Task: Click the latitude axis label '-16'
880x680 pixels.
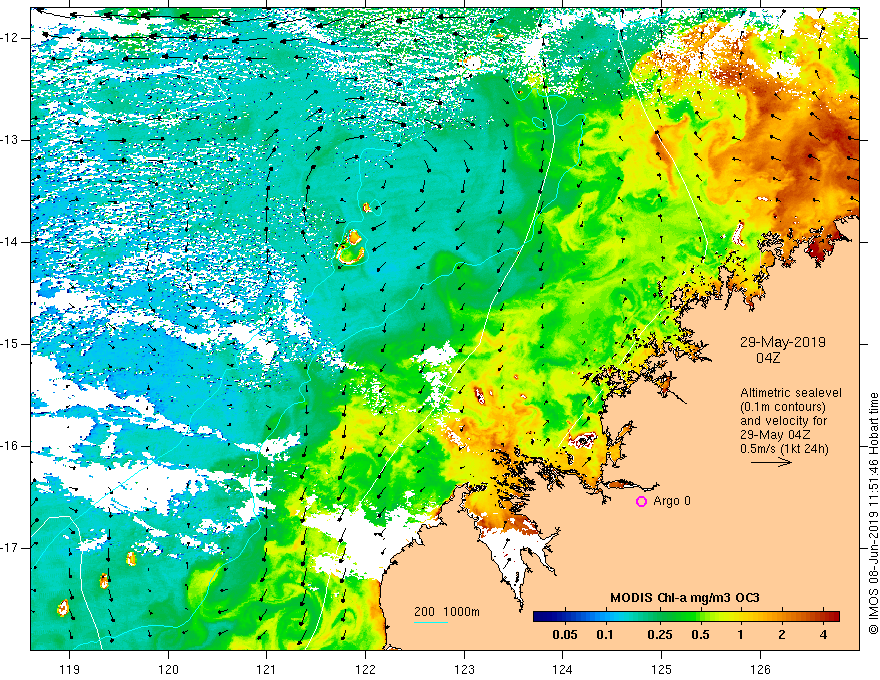Action: pos(11,446)
